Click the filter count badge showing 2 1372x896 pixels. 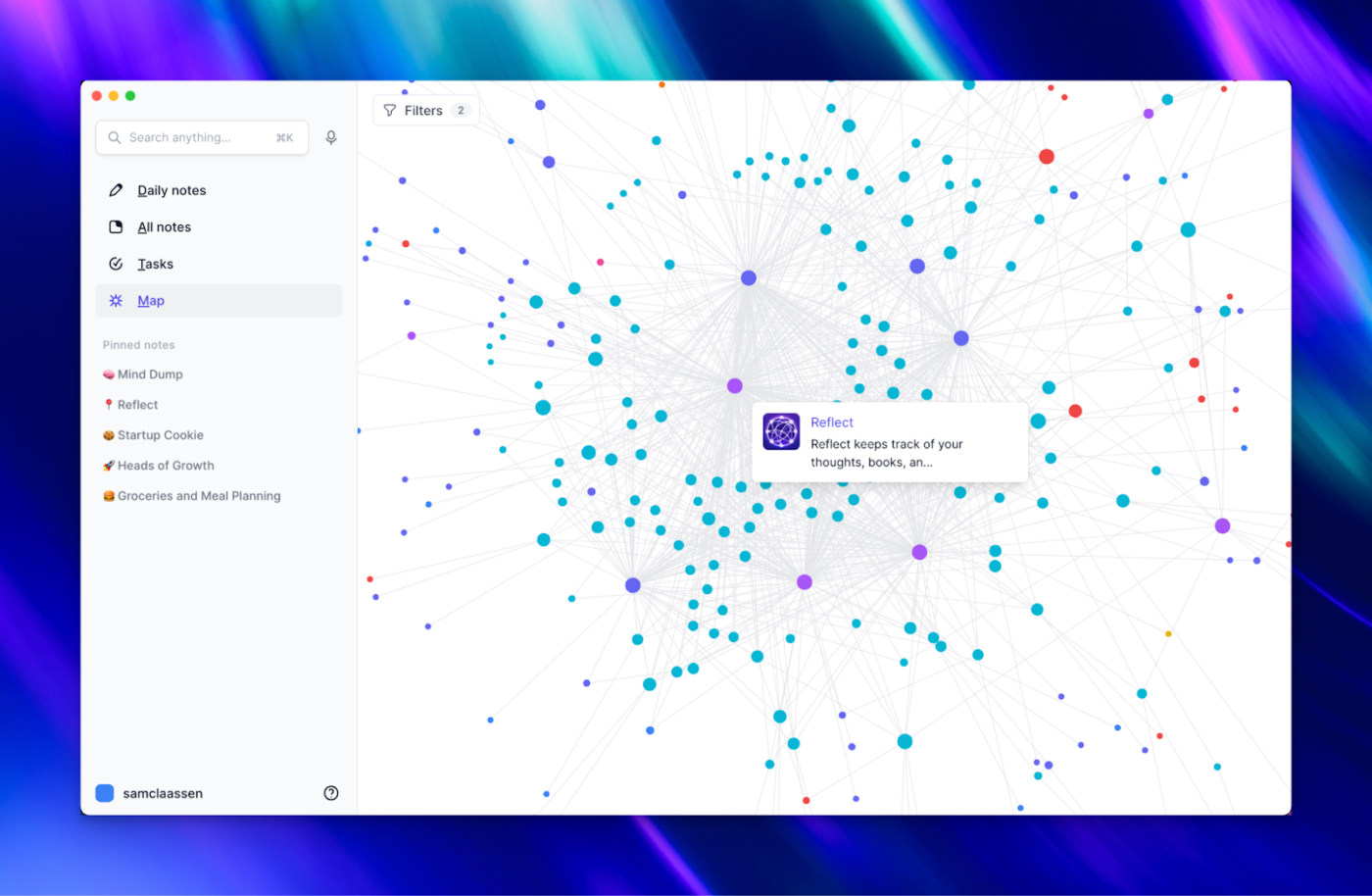coord(461,111)
